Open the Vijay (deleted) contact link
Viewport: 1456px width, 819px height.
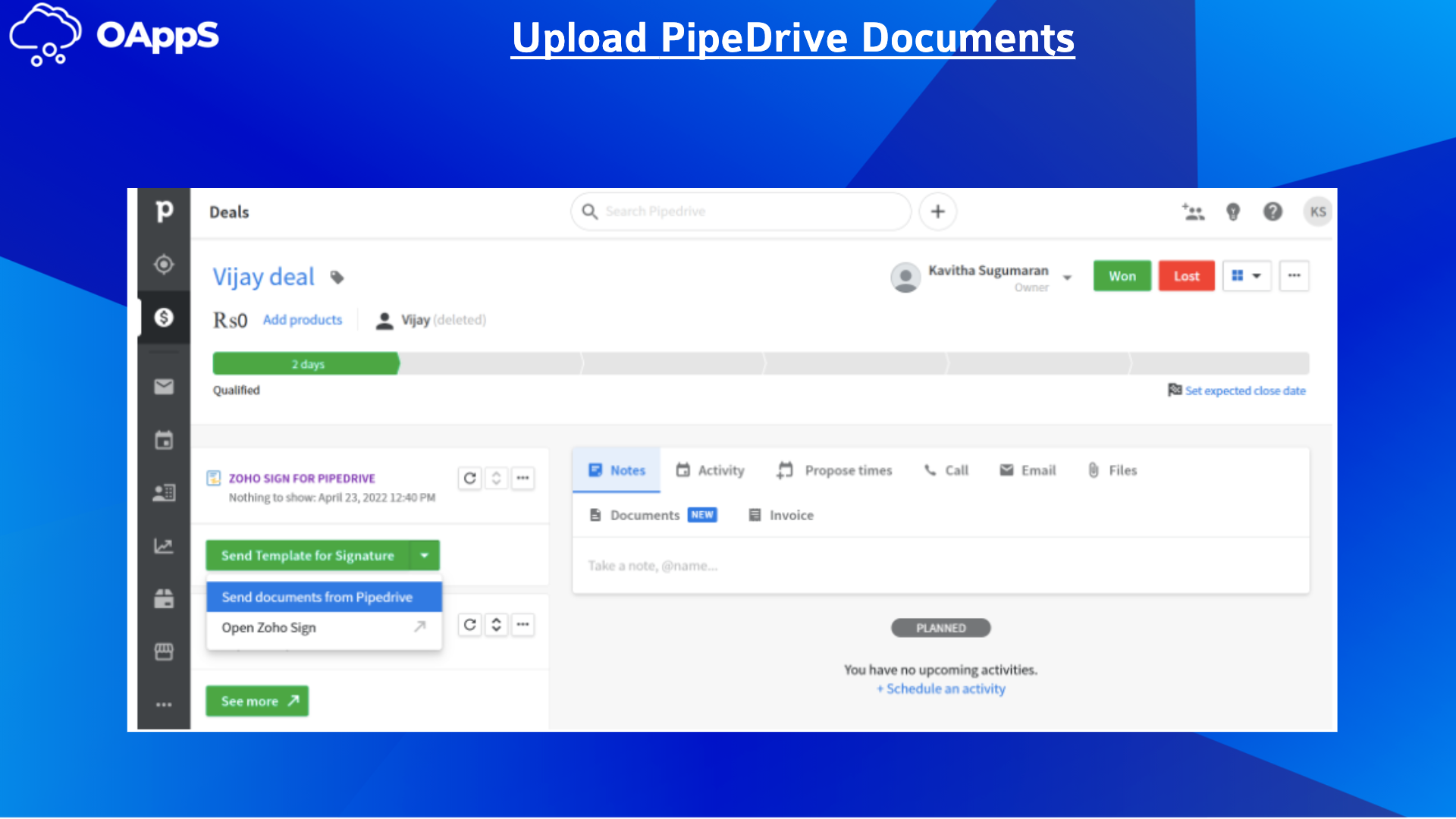[x=444, y=320]
